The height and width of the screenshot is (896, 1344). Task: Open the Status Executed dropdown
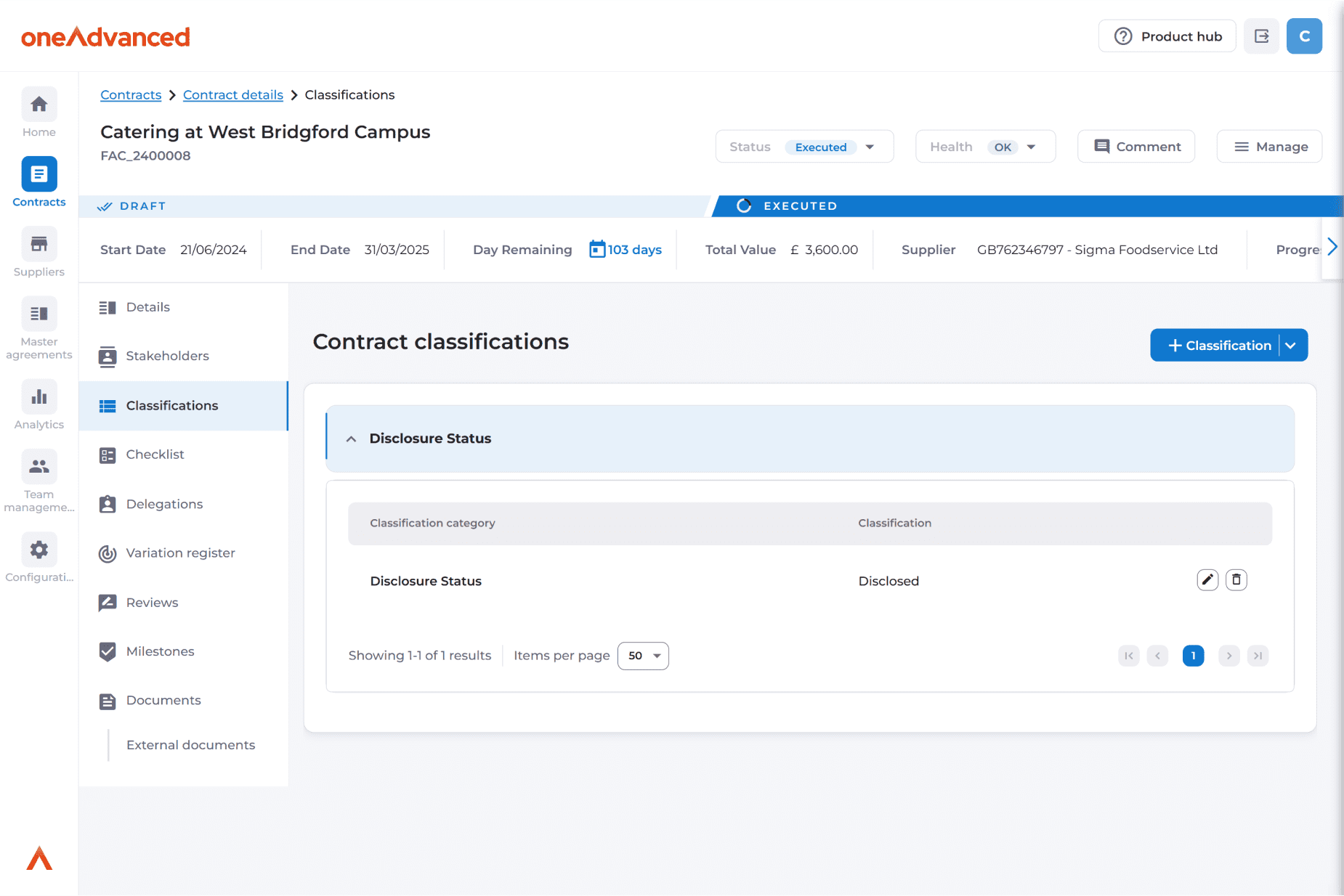(804, 147)
